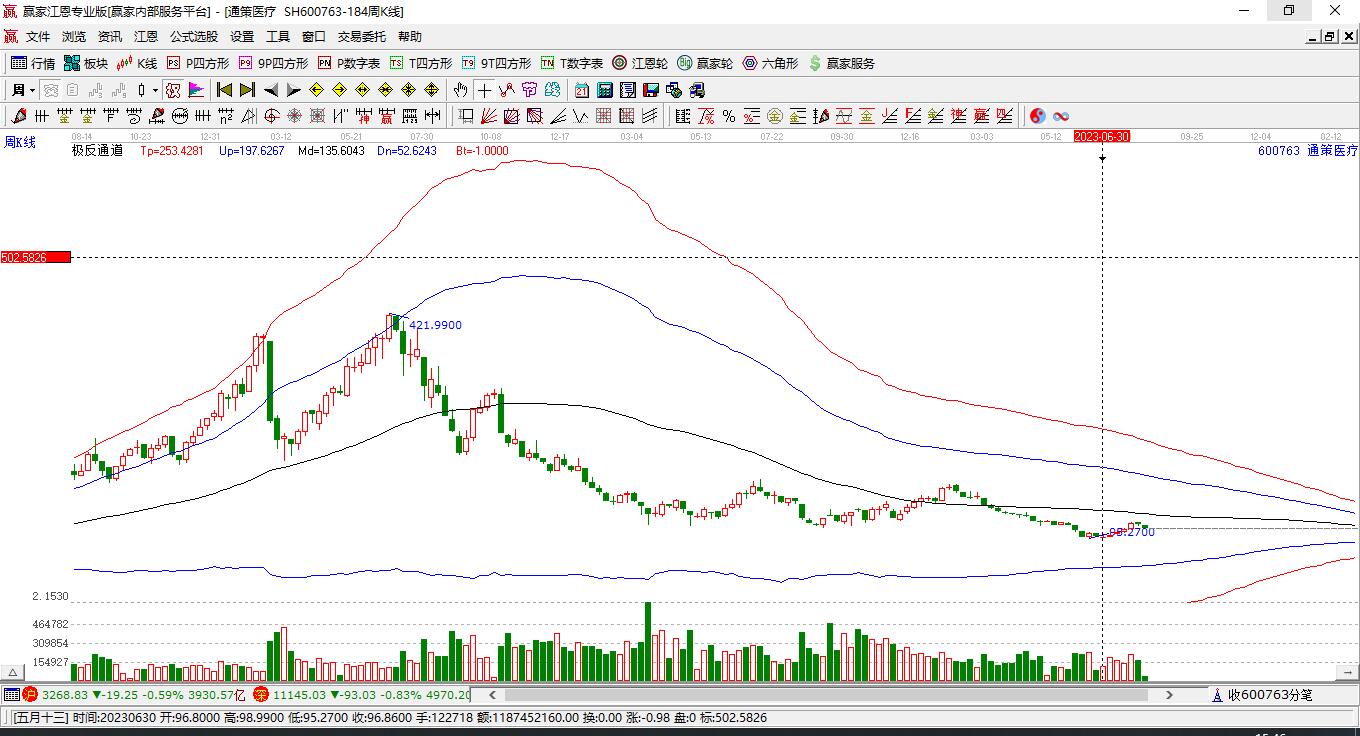Click the red-blue yin-yang icon
1360x736 pixels.
1038,116
